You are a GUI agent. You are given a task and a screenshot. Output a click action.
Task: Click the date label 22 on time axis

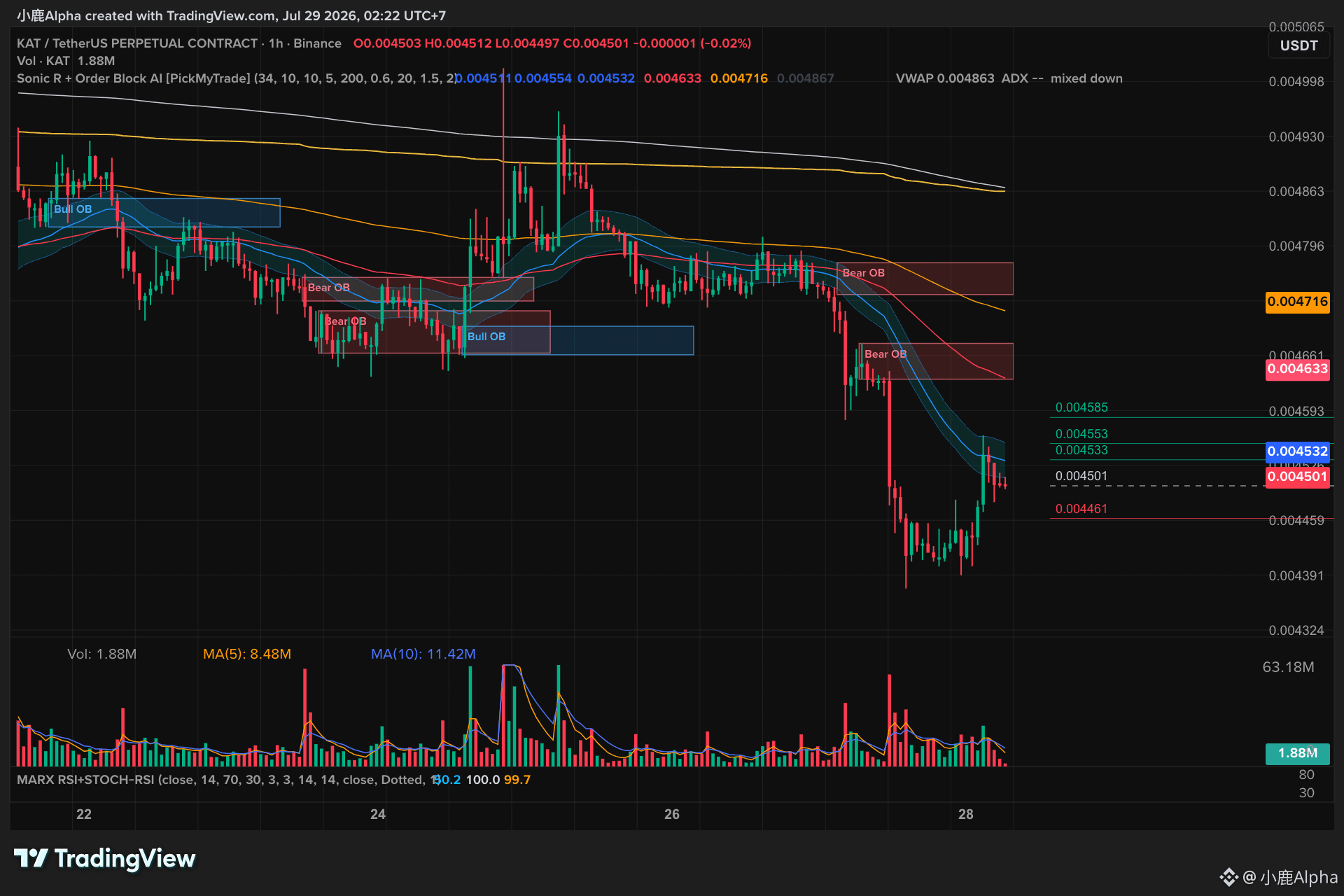(x=84, y=814)
